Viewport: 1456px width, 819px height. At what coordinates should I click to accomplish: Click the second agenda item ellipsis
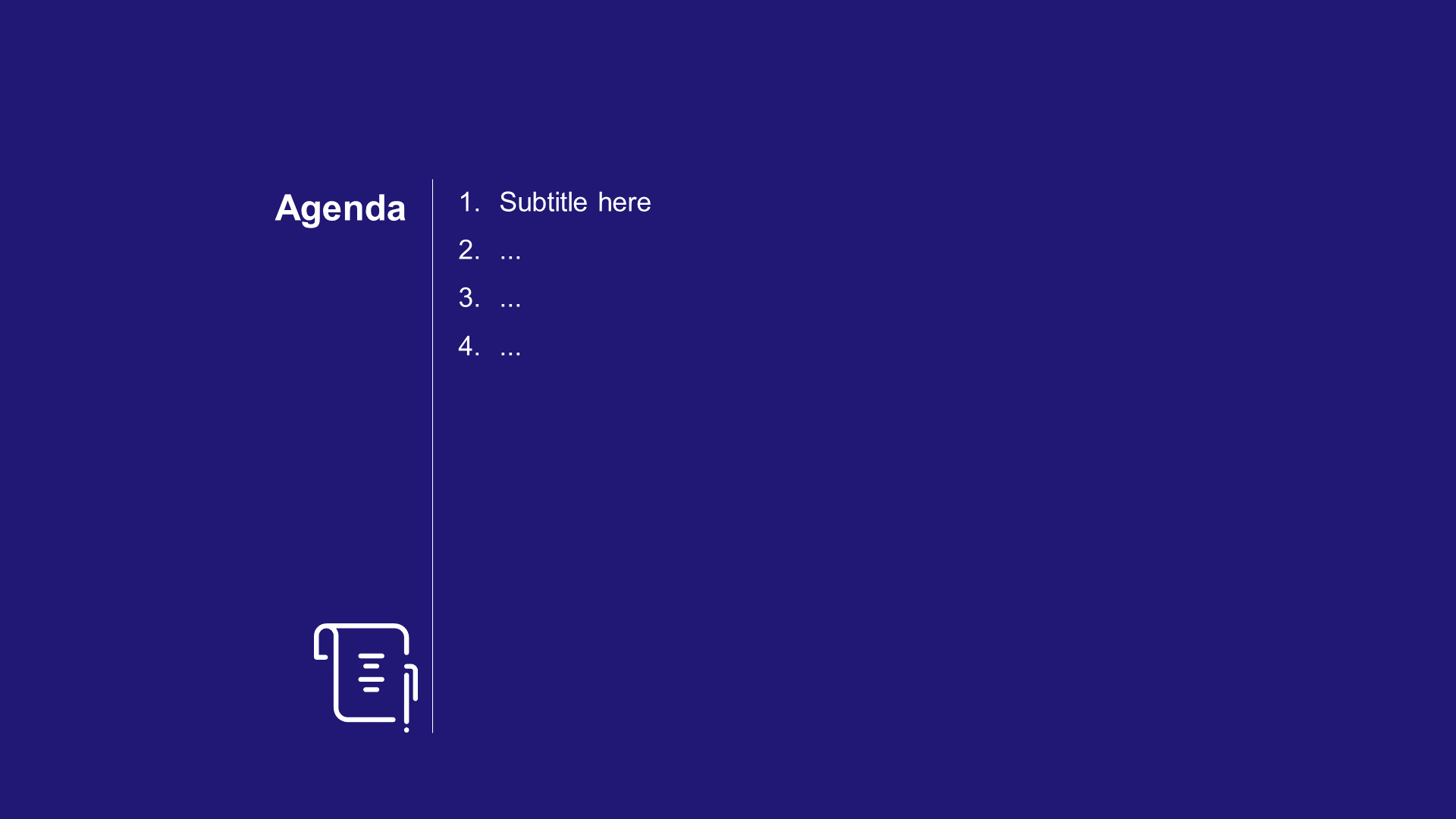510,250
